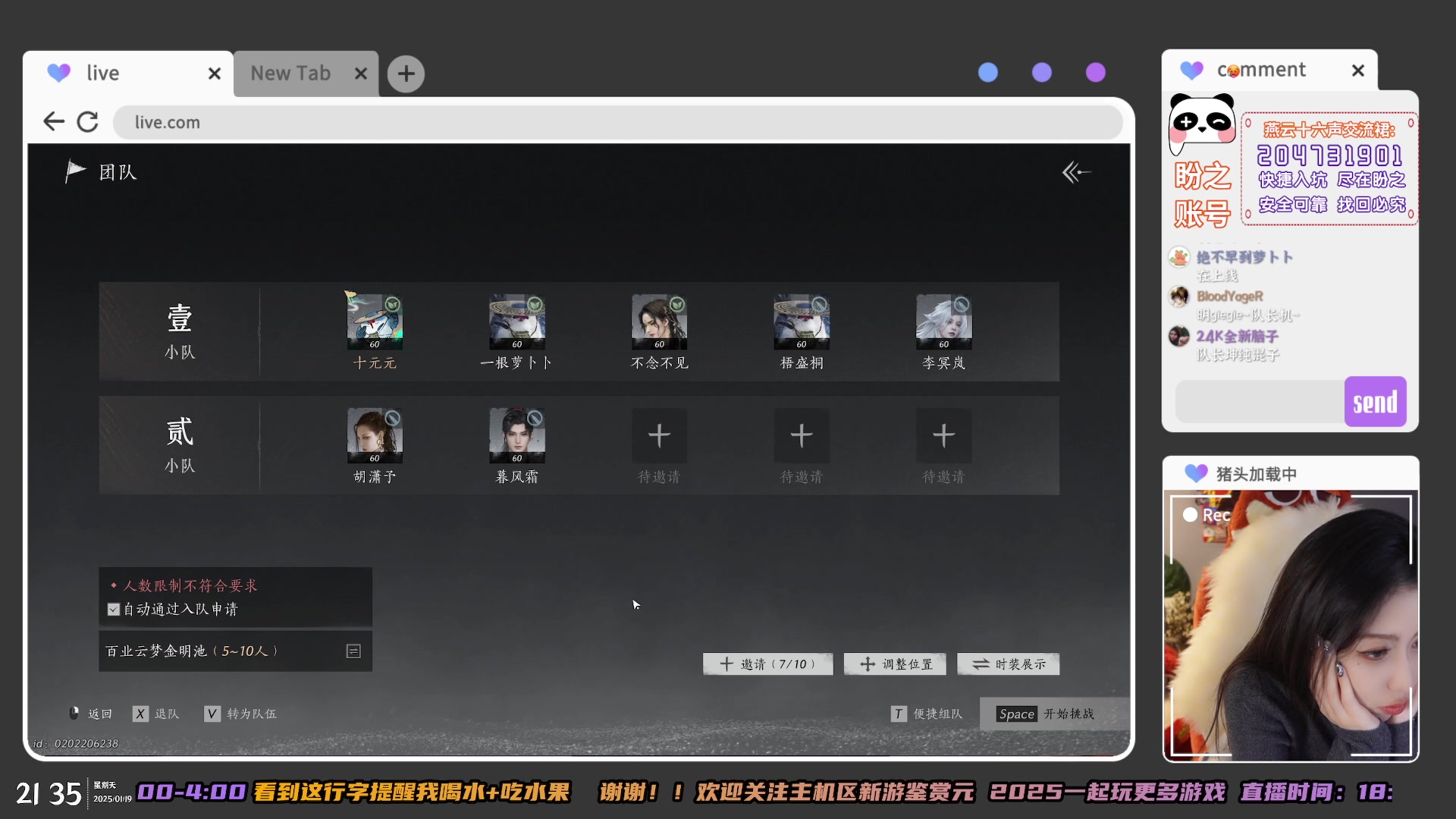Viewport: 1456px width, 819px height.
Task: Click the 不念不见 player avatar
Action: (x=659, y=322)
